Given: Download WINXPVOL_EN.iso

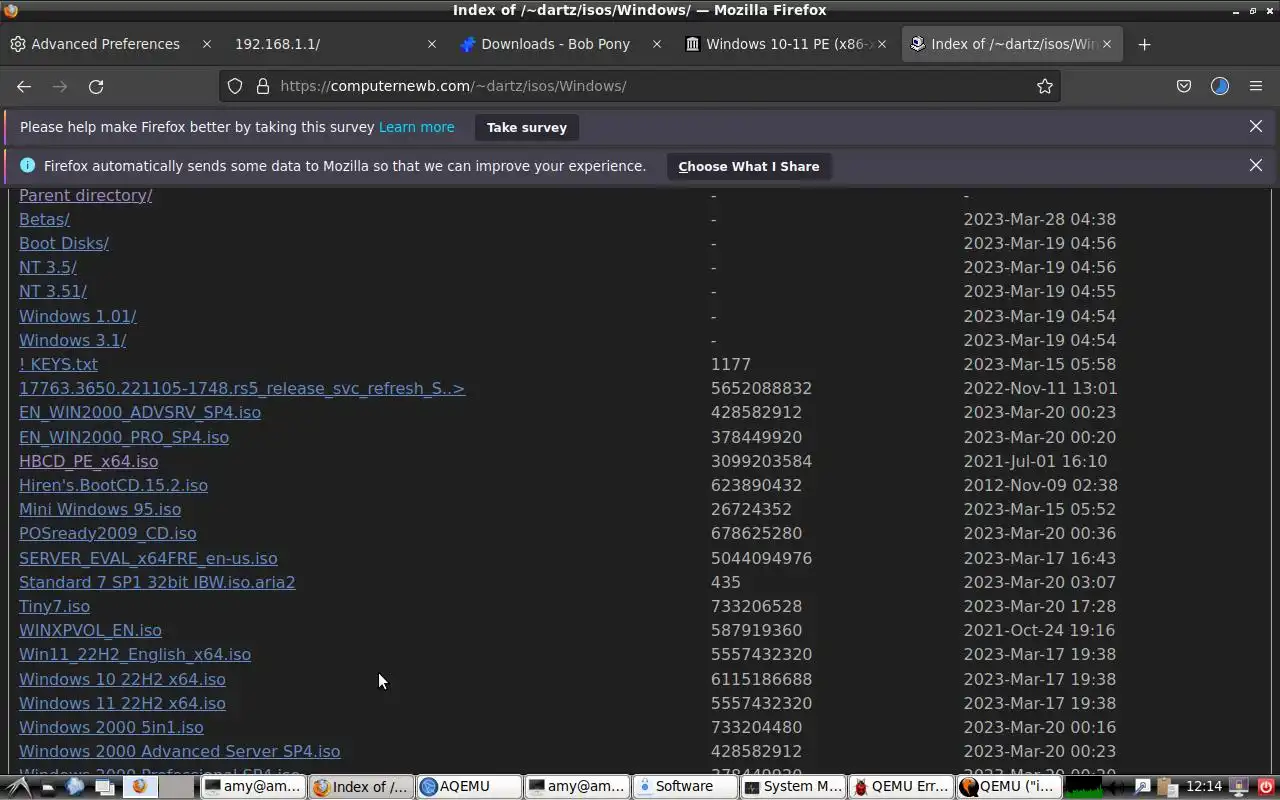Looking at the screenshot, I should tap(90, 630).
